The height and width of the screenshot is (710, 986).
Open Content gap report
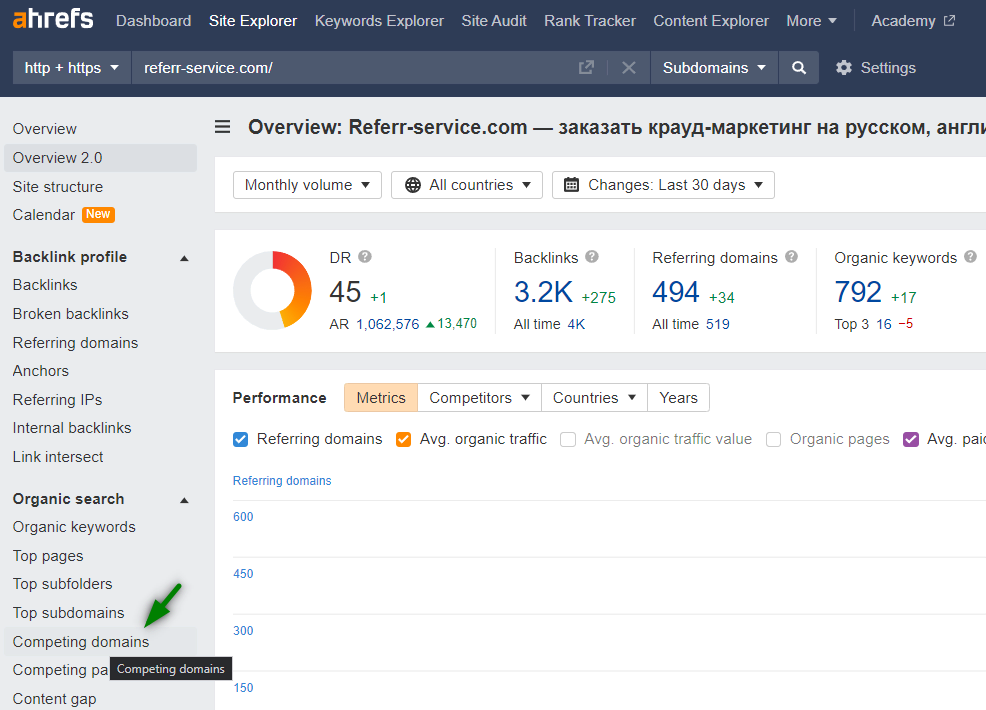click(x=55, y=699)
